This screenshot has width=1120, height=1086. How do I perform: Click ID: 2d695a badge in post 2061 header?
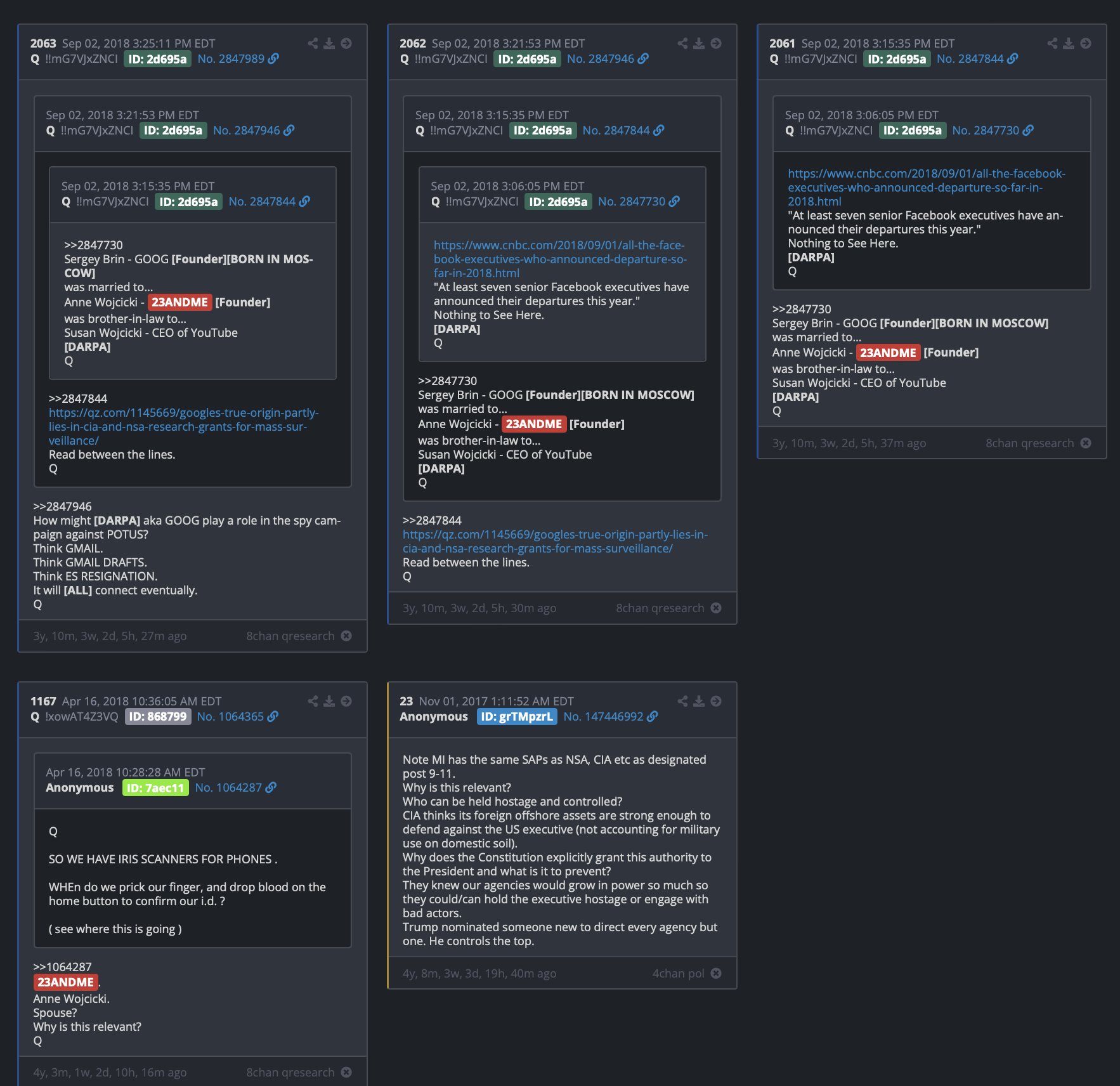tap(897, 59)
